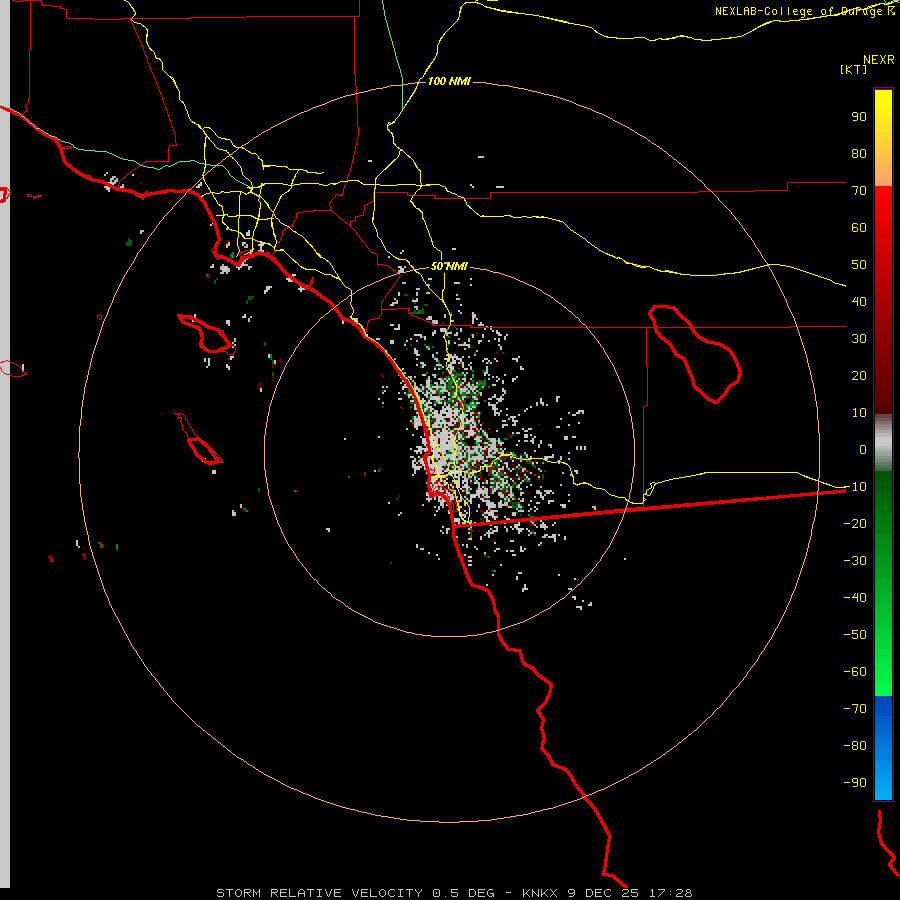Image resolution: width=900 pixels, height=900 pixels.
Task: Click the 60 value on the velocity scale
Action: tap(859, 227)
